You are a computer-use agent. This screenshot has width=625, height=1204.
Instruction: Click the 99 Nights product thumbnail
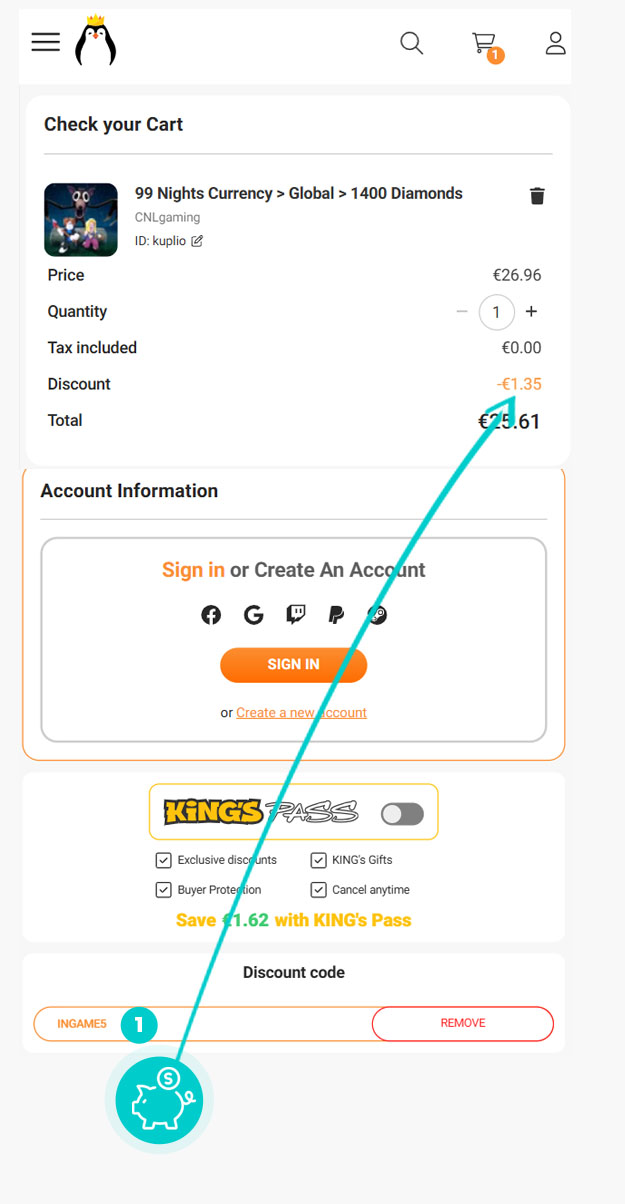[x=81, y=220]
